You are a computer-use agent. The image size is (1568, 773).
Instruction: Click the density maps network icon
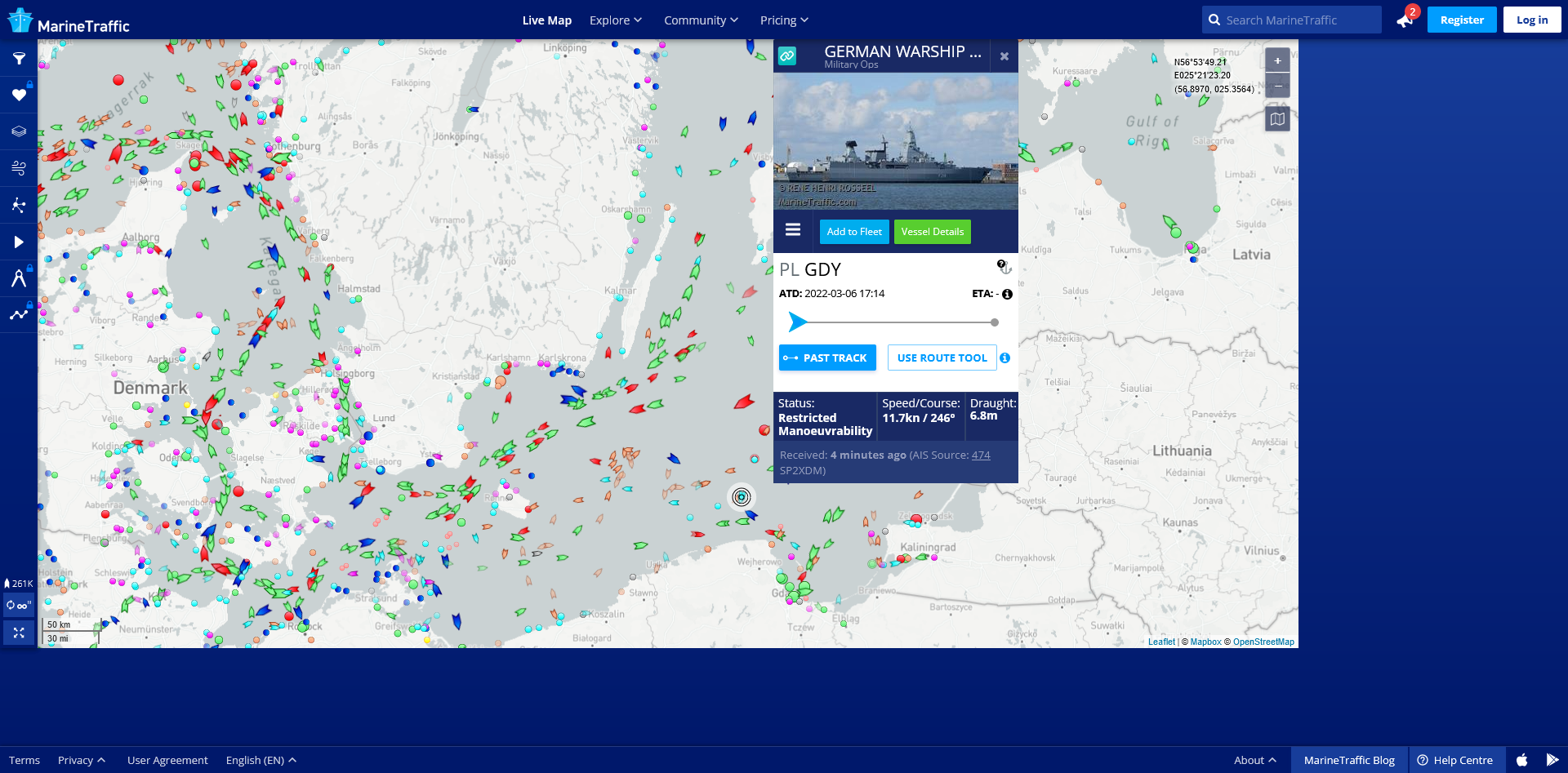19,205
